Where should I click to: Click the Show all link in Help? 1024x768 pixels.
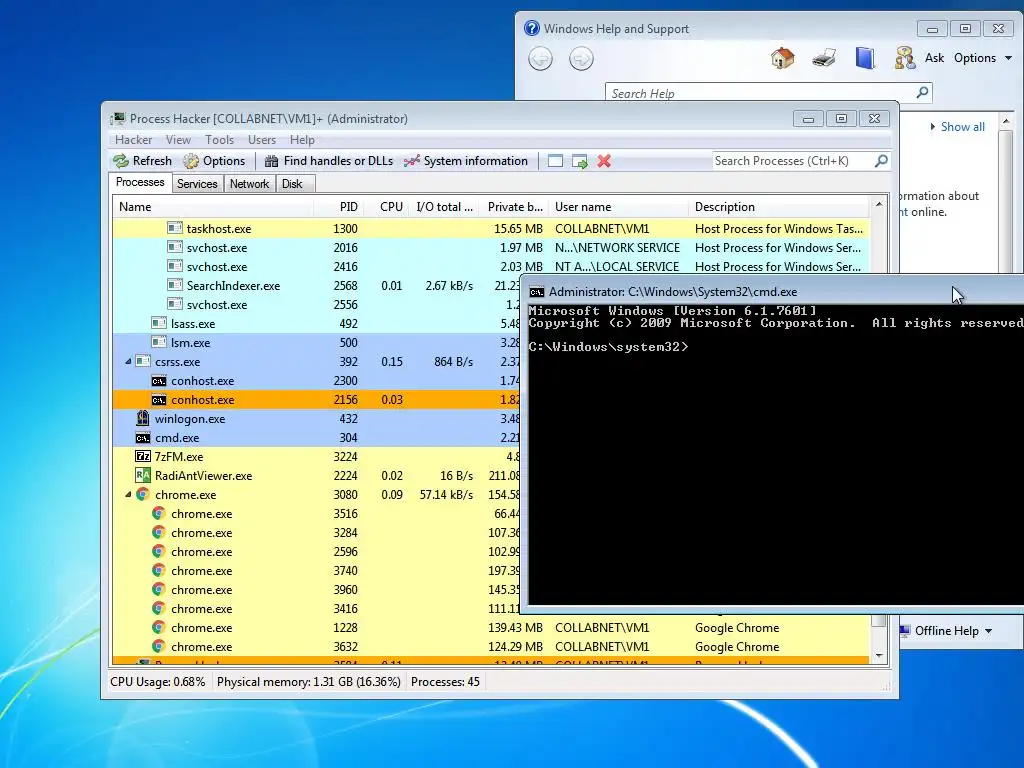[963, 127]
